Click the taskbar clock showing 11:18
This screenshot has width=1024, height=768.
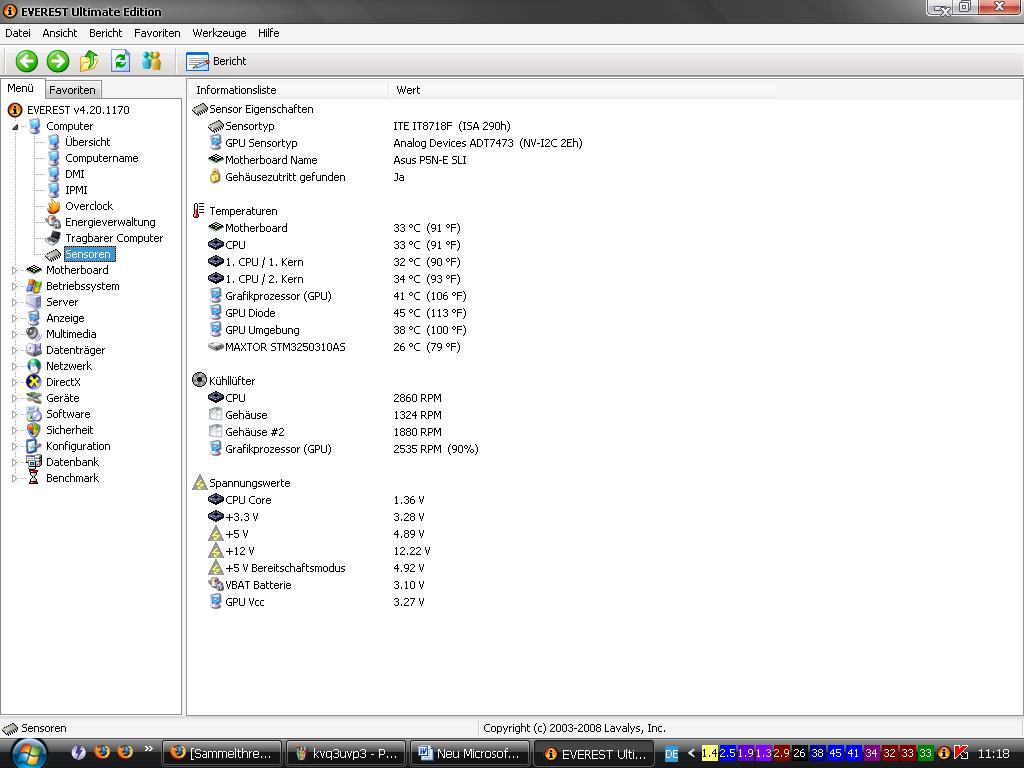coord(994,753)
